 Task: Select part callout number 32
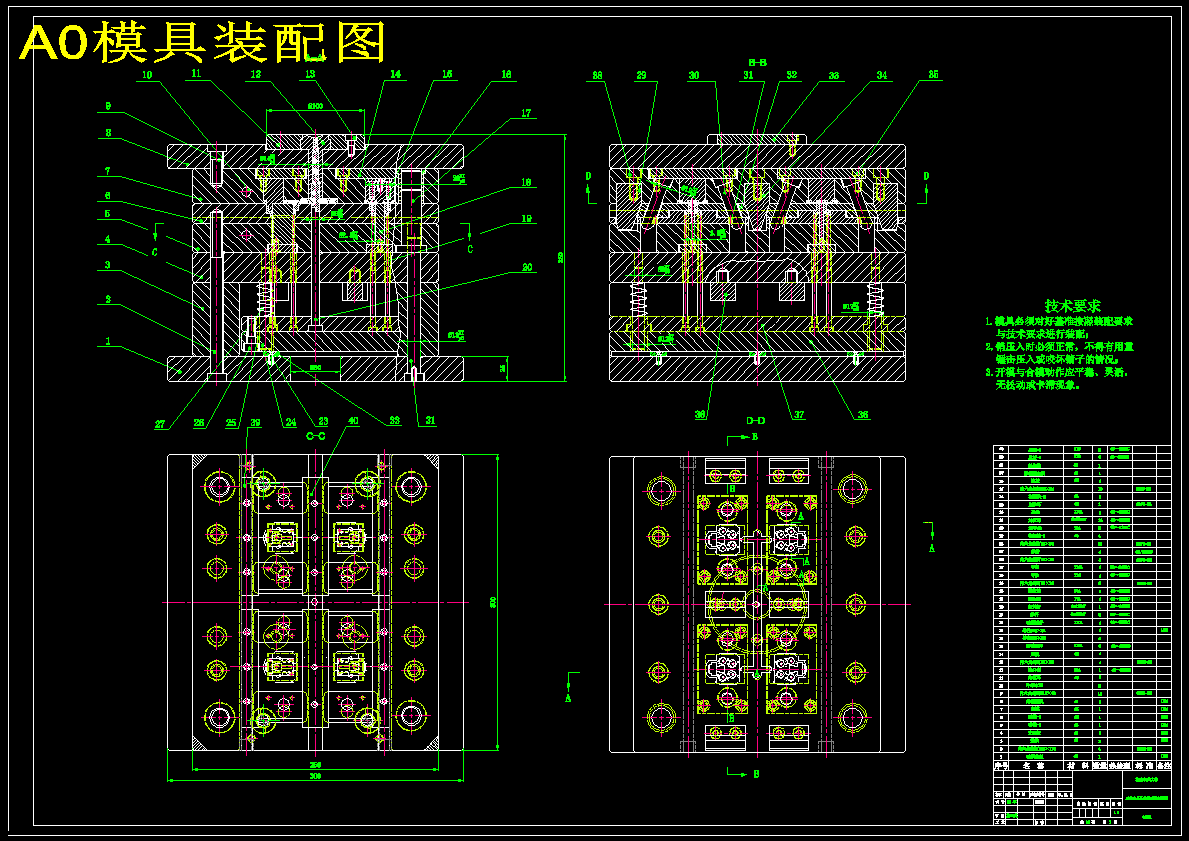(792, 75)
